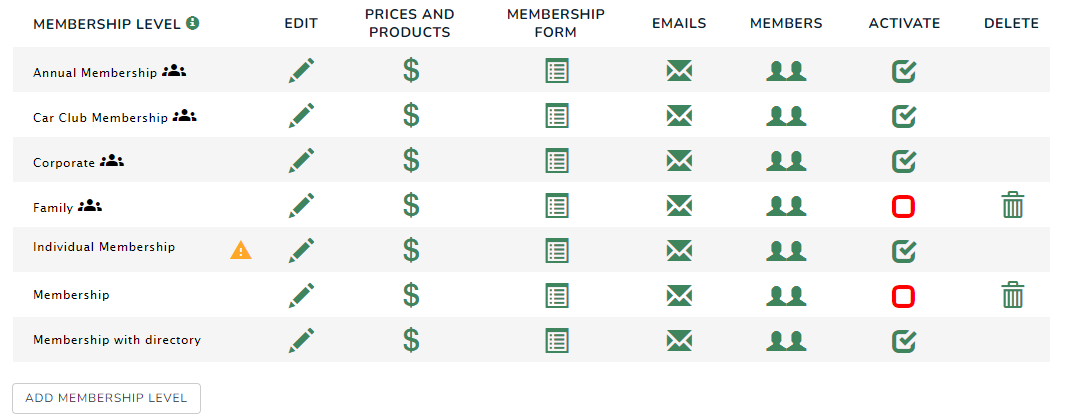Activate the Membership level red box

(903, 296)
